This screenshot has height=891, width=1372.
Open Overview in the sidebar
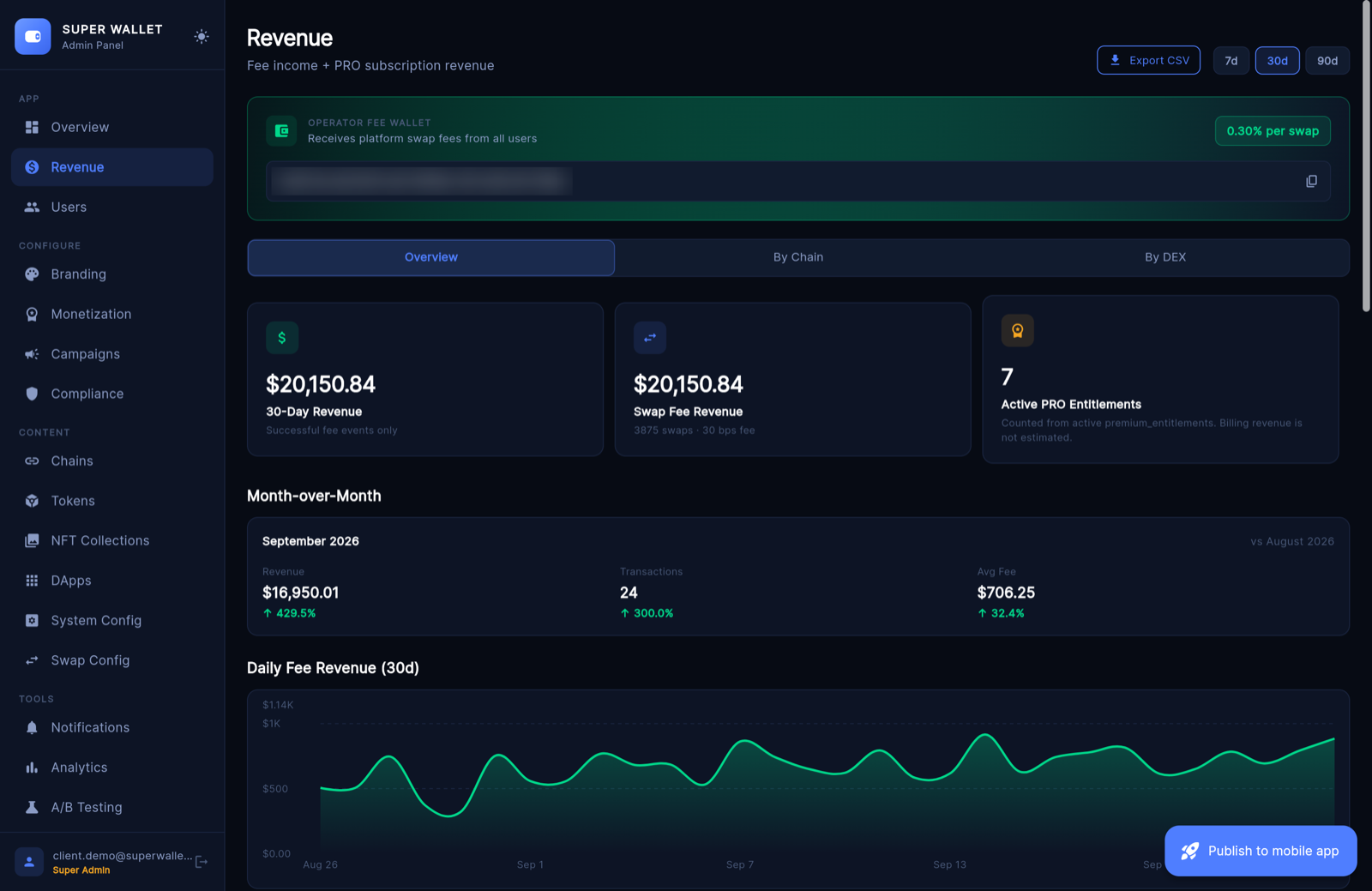(112, 127)
